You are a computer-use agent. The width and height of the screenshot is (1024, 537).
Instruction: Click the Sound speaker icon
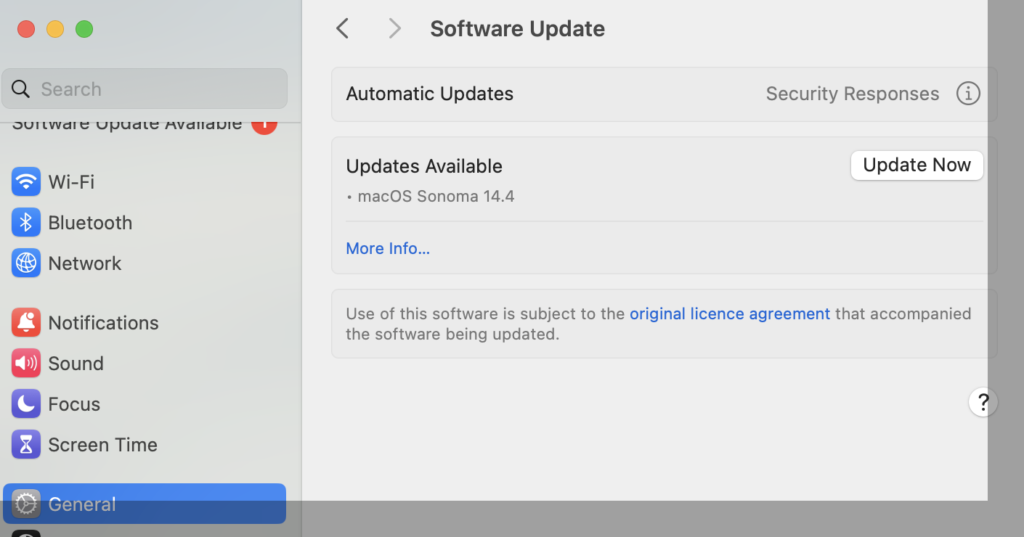coord(26,363)
